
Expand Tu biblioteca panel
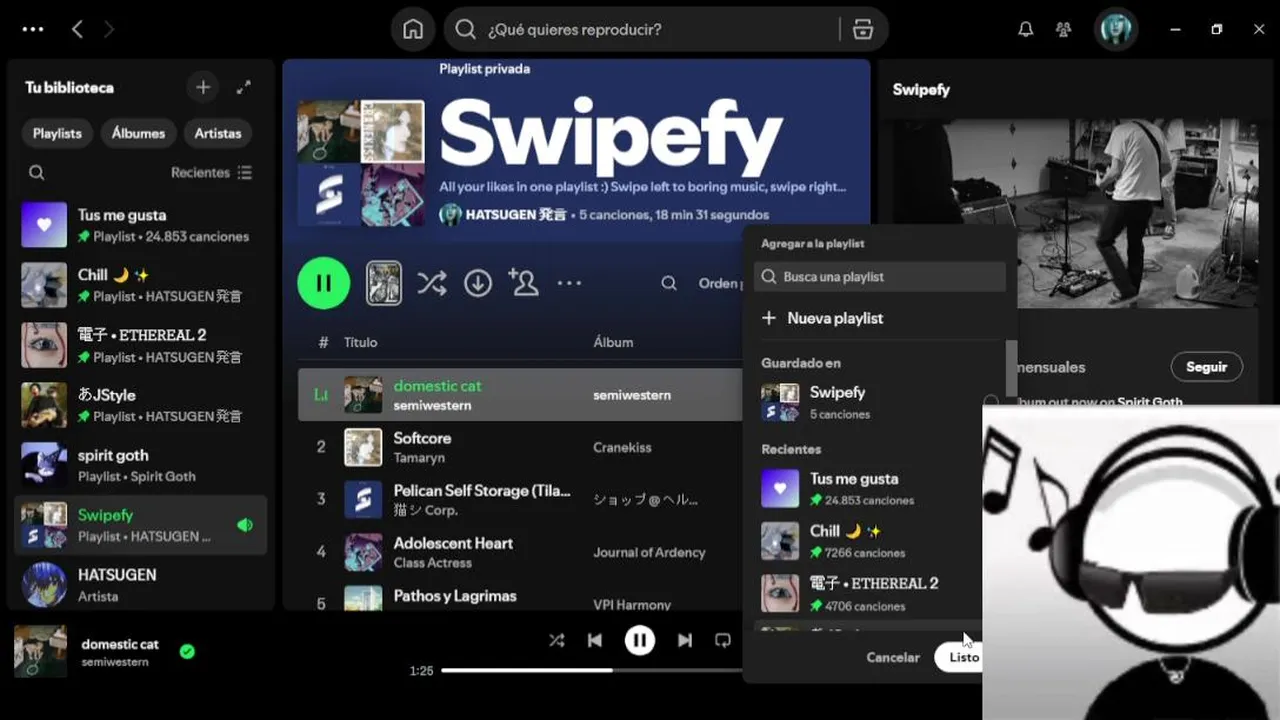[x=243, y=87]
